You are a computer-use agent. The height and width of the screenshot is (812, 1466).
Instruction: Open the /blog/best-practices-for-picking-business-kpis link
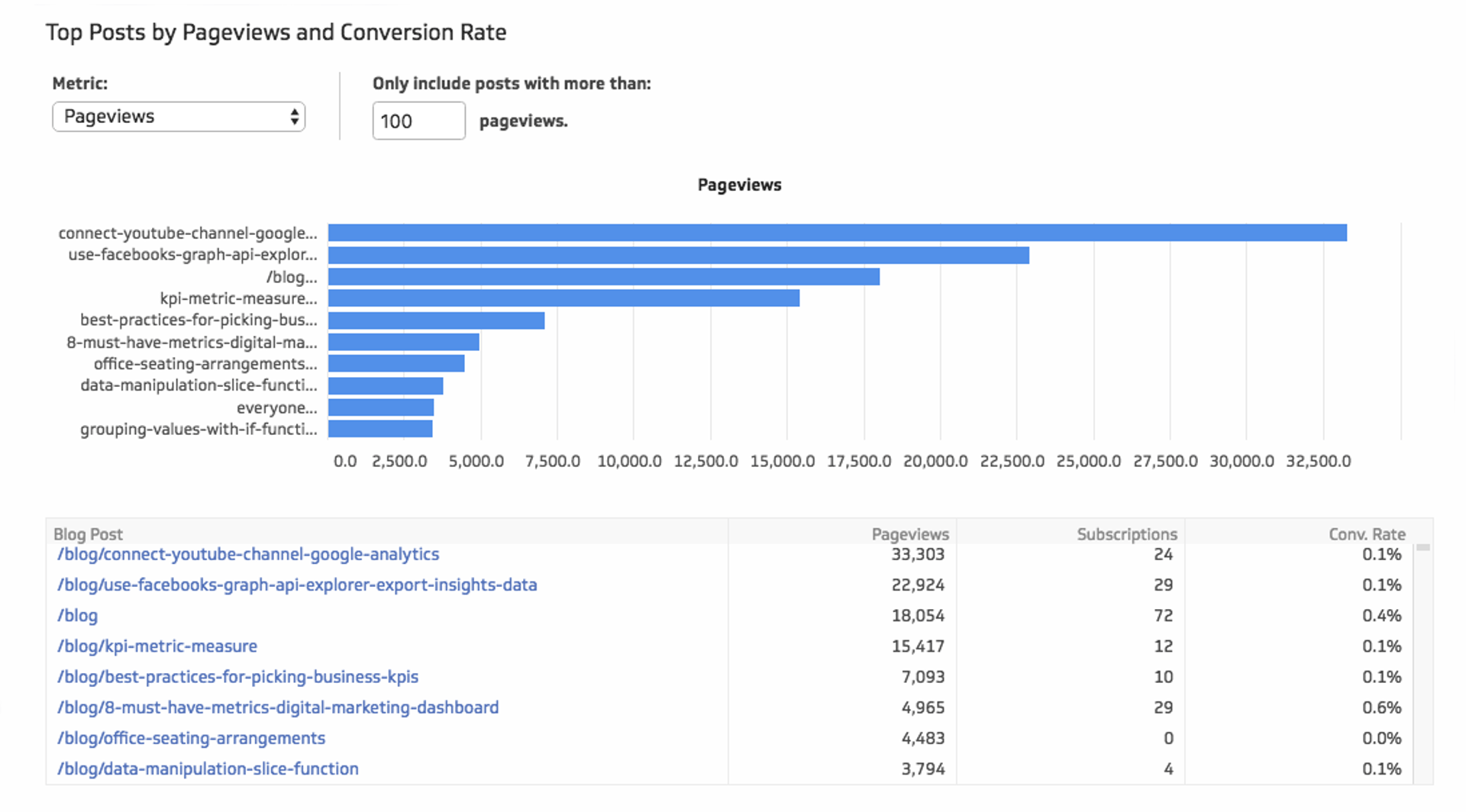[237, 676]
